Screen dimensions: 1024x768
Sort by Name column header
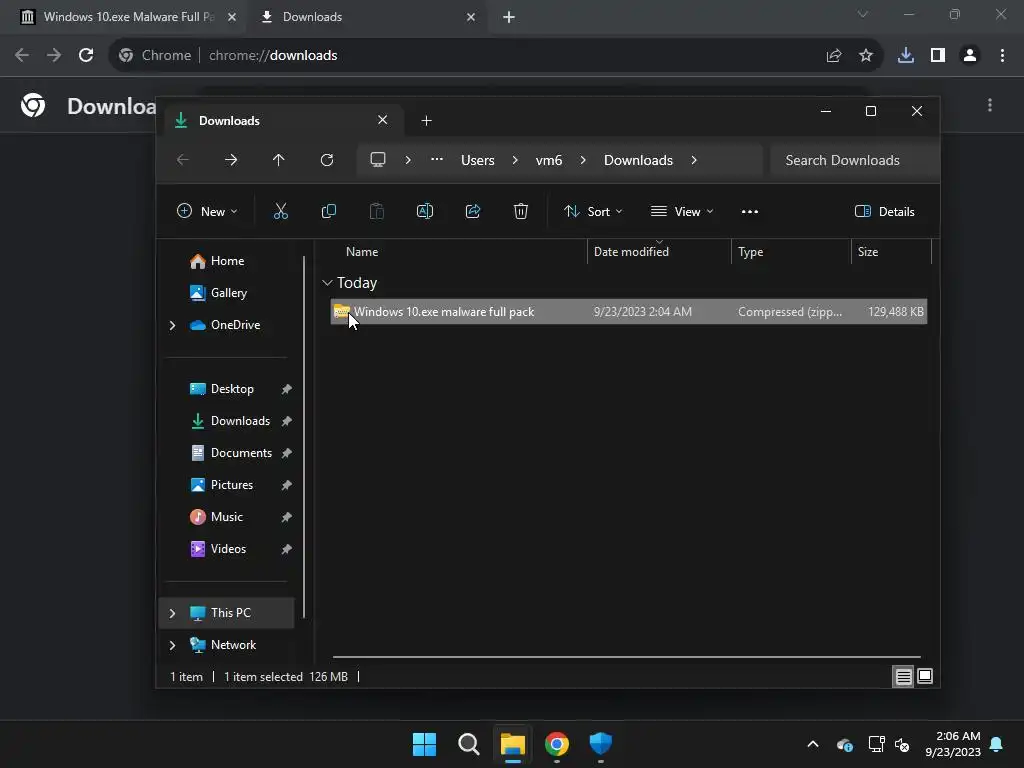[x=362, y=251]
